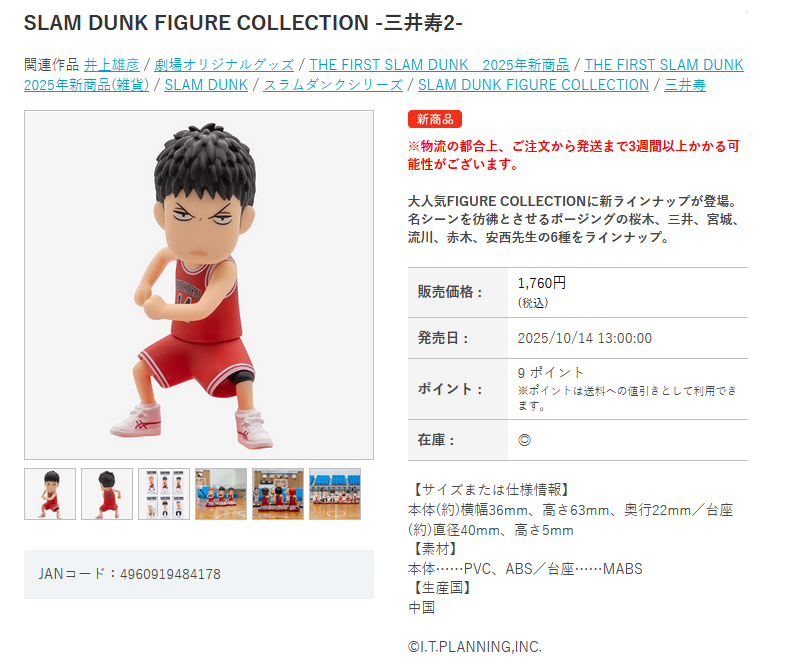Viewport: 799px width, 665px height.
Task: Click the 1,760円 price value
Action: (542, 283)
